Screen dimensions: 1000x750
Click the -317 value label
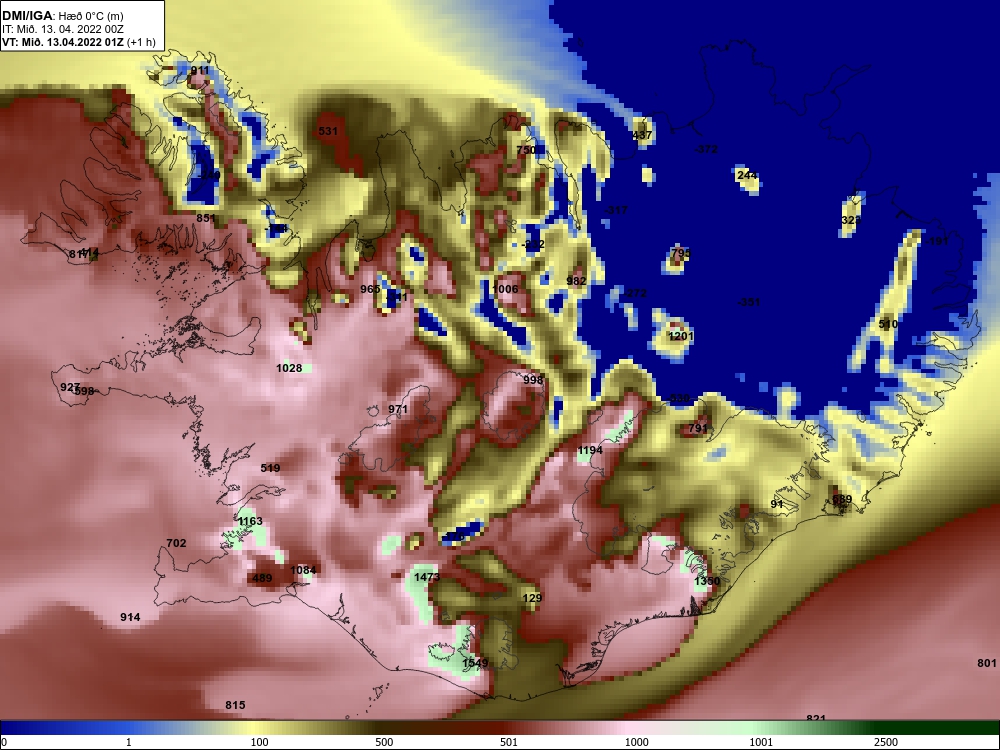[x=615, y=210]
